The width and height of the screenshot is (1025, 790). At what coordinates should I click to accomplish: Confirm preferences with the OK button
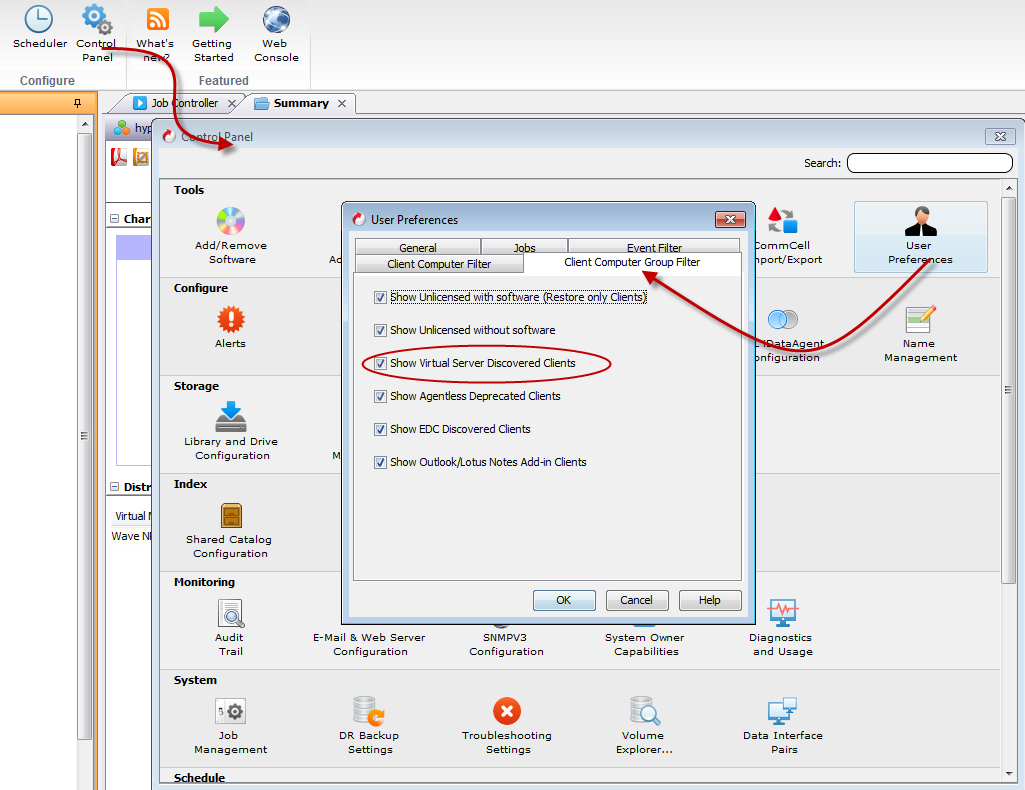pos(563,600)
